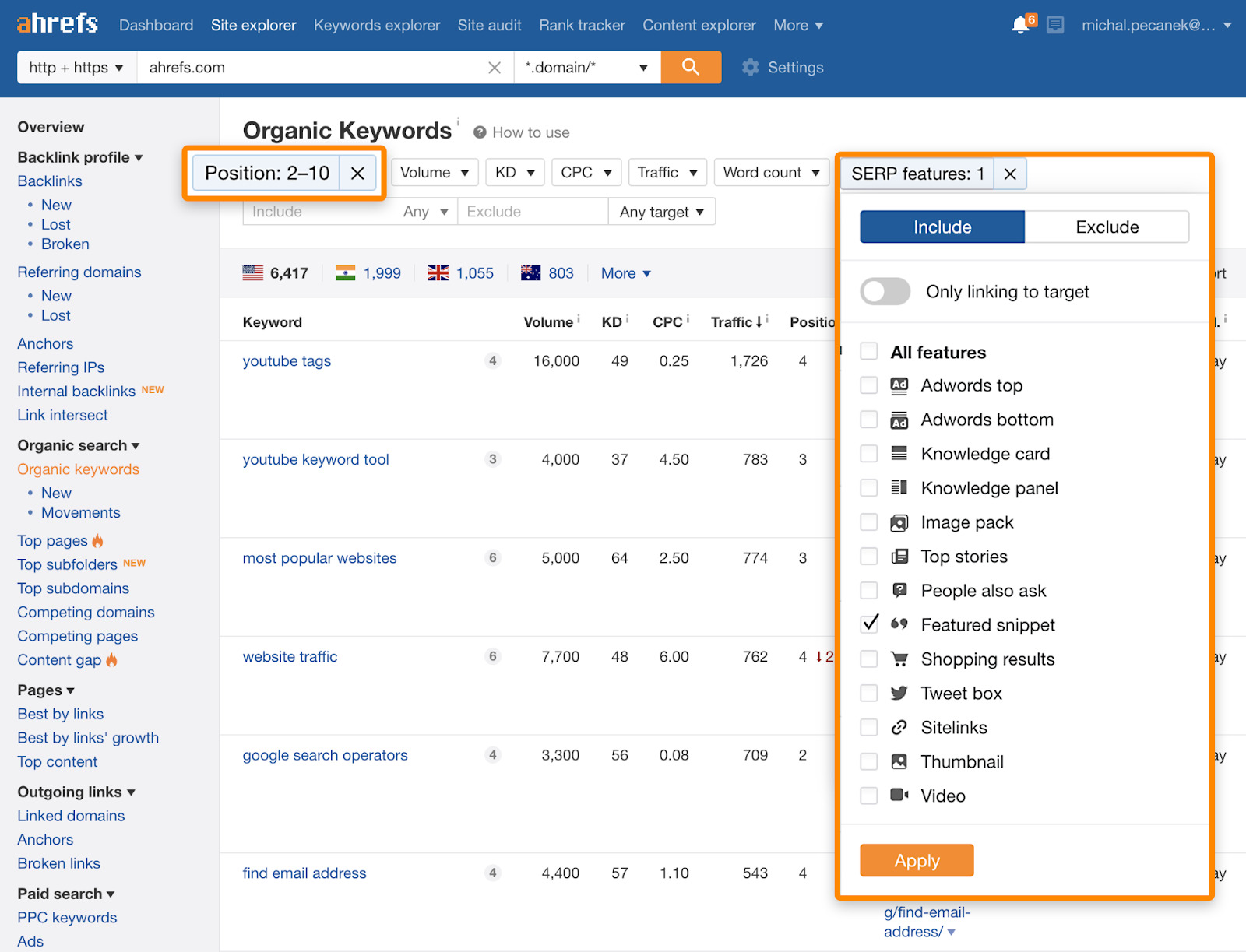The width and height of the screenshot is (1246, 952).
Task: Click the Apply button
Action: click(916, 860)
